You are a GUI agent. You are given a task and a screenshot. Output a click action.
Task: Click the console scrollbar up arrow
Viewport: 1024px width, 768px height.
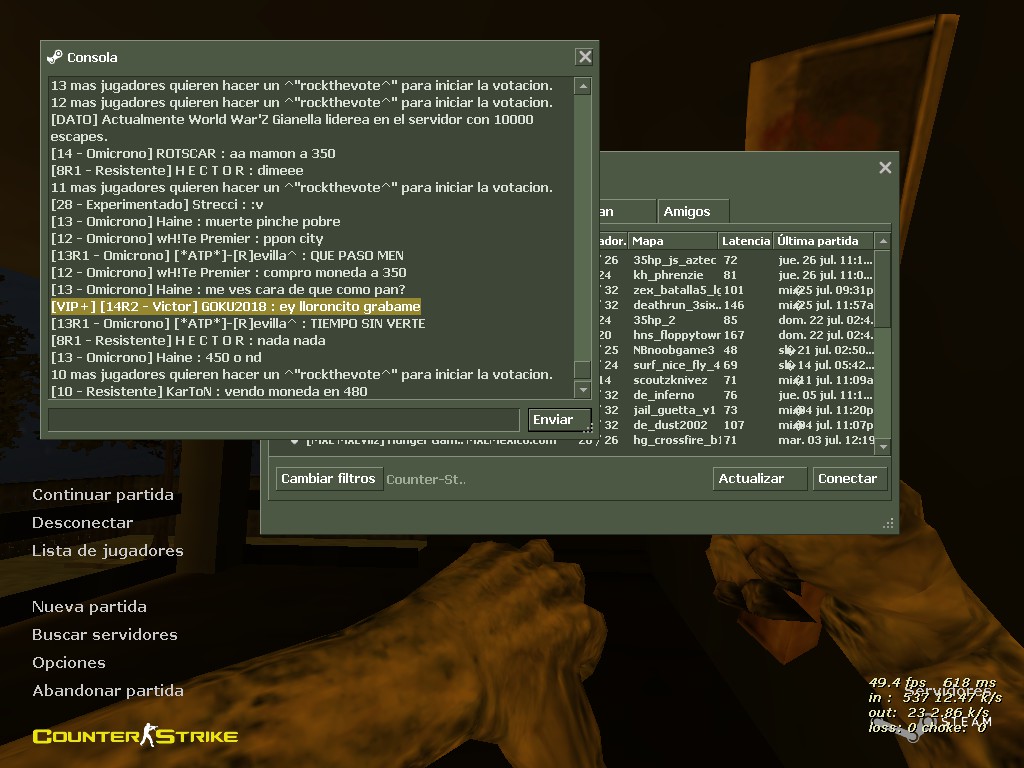coord(583,86)
